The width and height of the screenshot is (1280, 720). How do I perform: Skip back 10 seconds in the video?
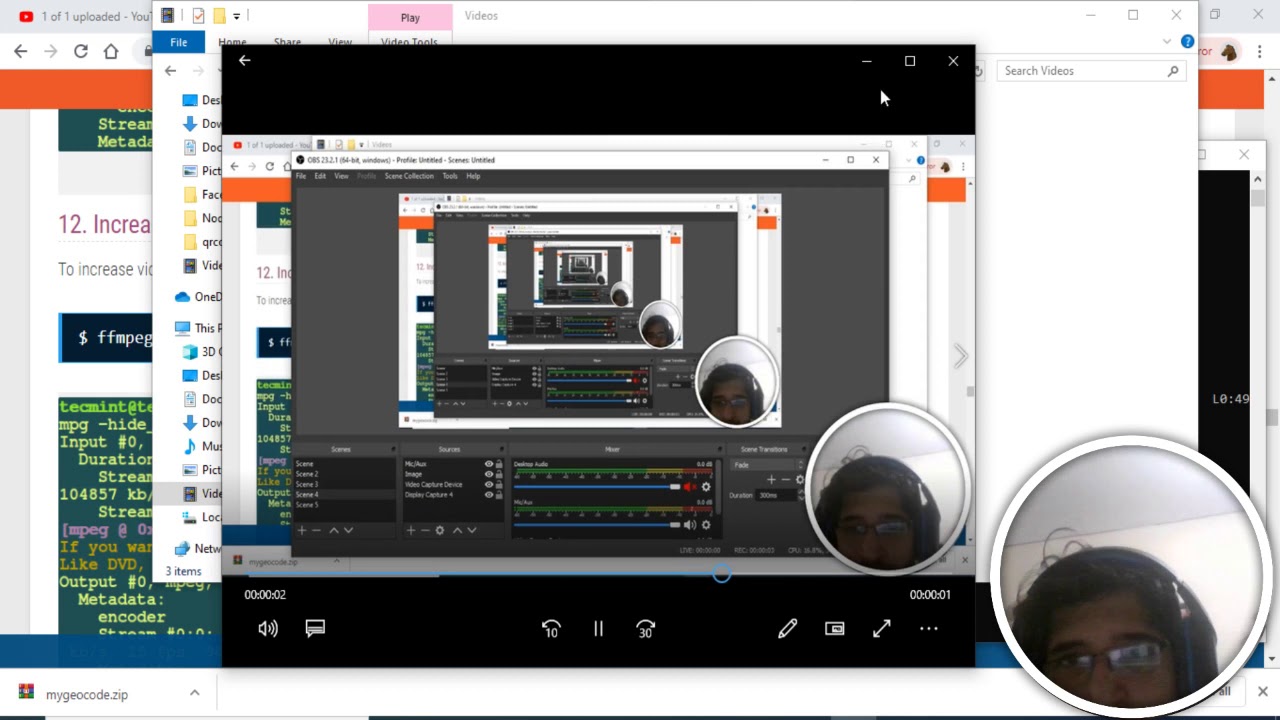(551, 628)
